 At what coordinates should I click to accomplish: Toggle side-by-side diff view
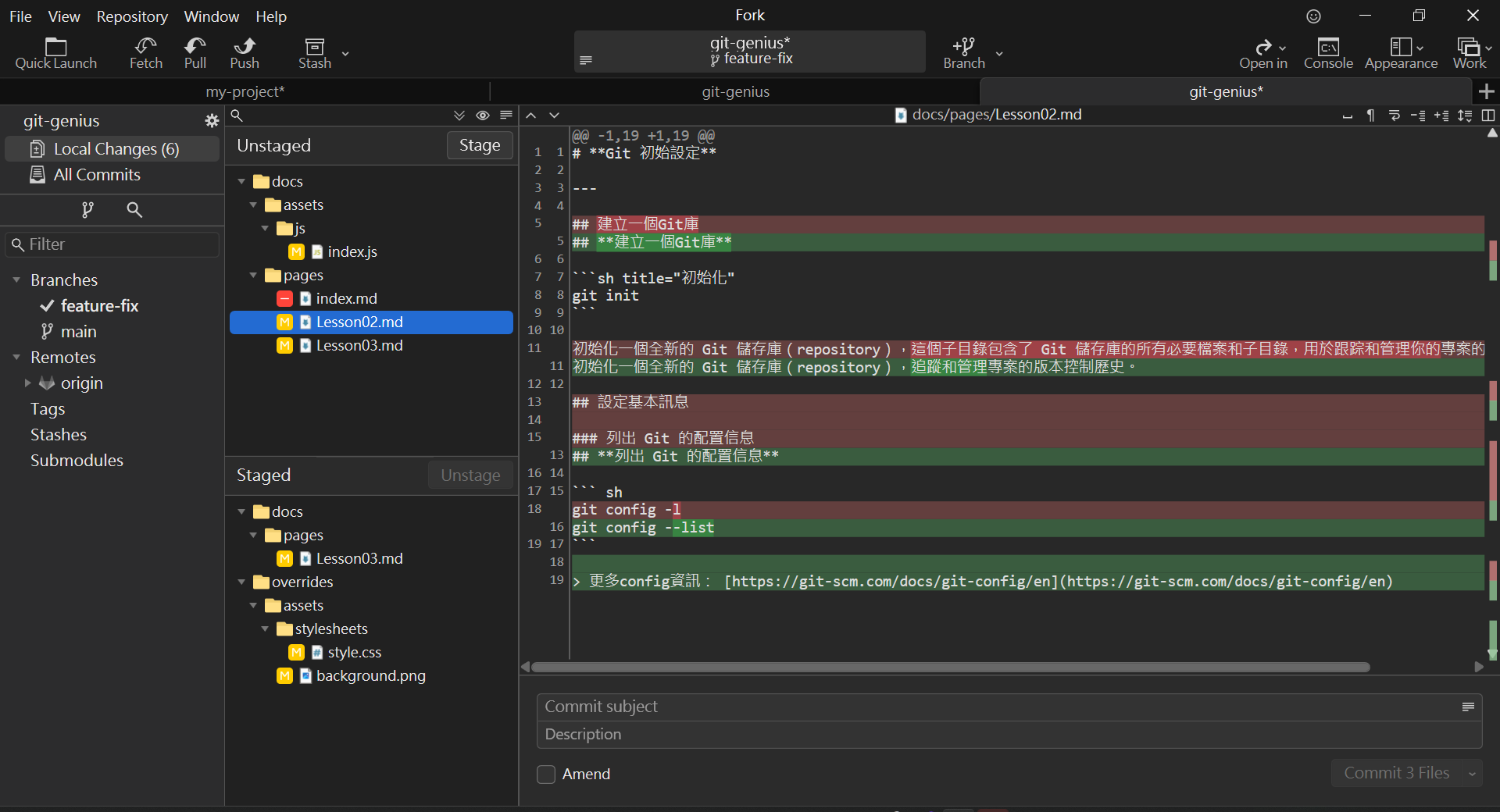[x=1488, y=116]
